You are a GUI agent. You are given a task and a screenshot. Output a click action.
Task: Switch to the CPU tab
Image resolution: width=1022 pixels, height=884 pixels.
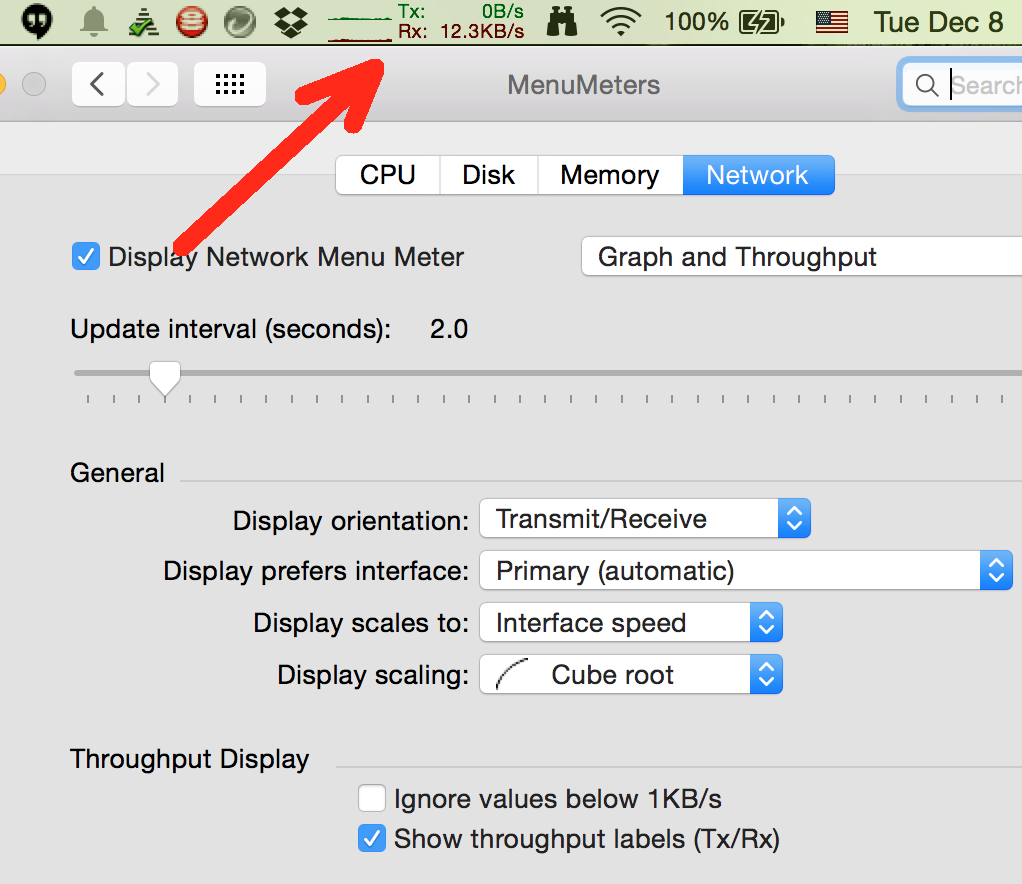[x=387, y=175]
